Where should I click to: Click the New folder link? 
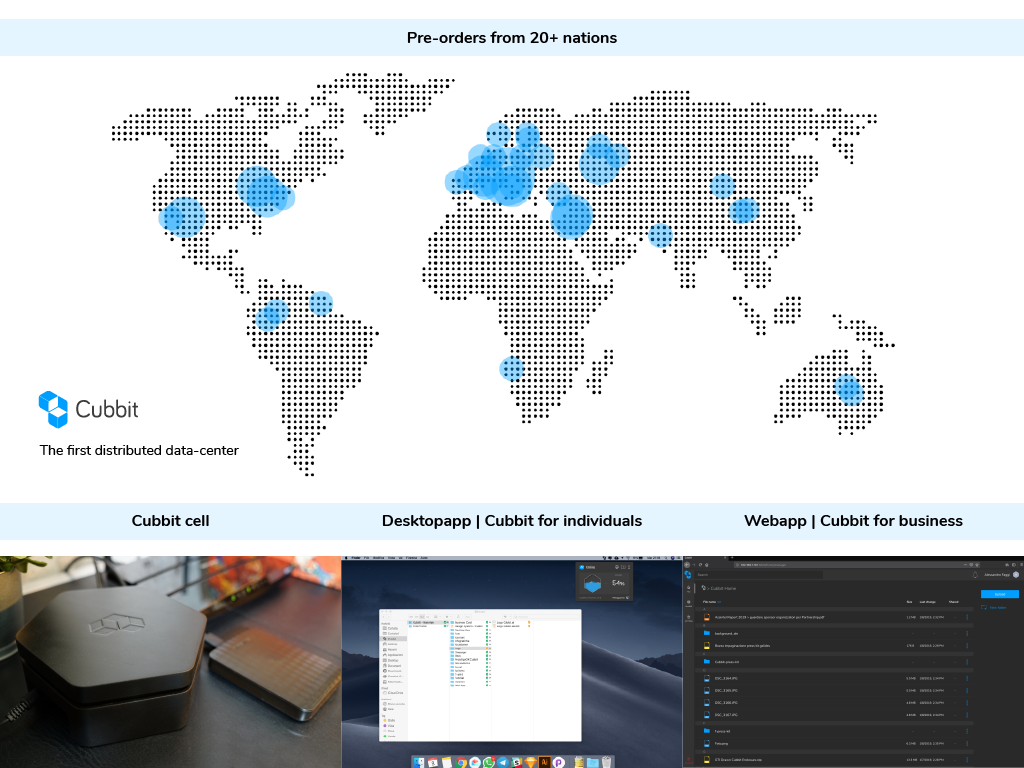[x=1000, y=607]
